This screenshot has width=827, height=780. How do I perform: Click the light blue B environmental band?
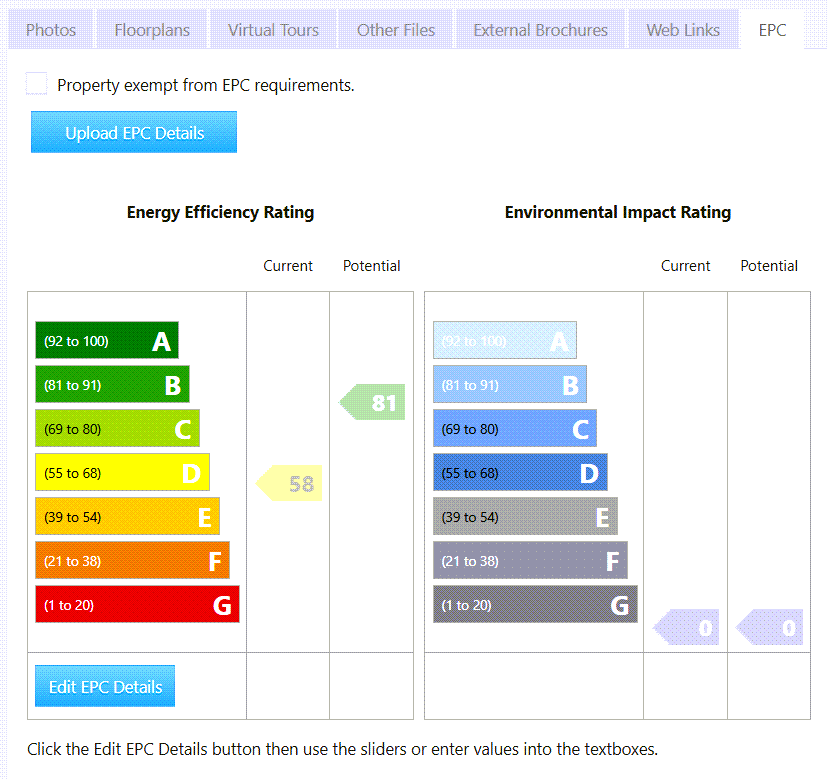(x=510, y=384)
